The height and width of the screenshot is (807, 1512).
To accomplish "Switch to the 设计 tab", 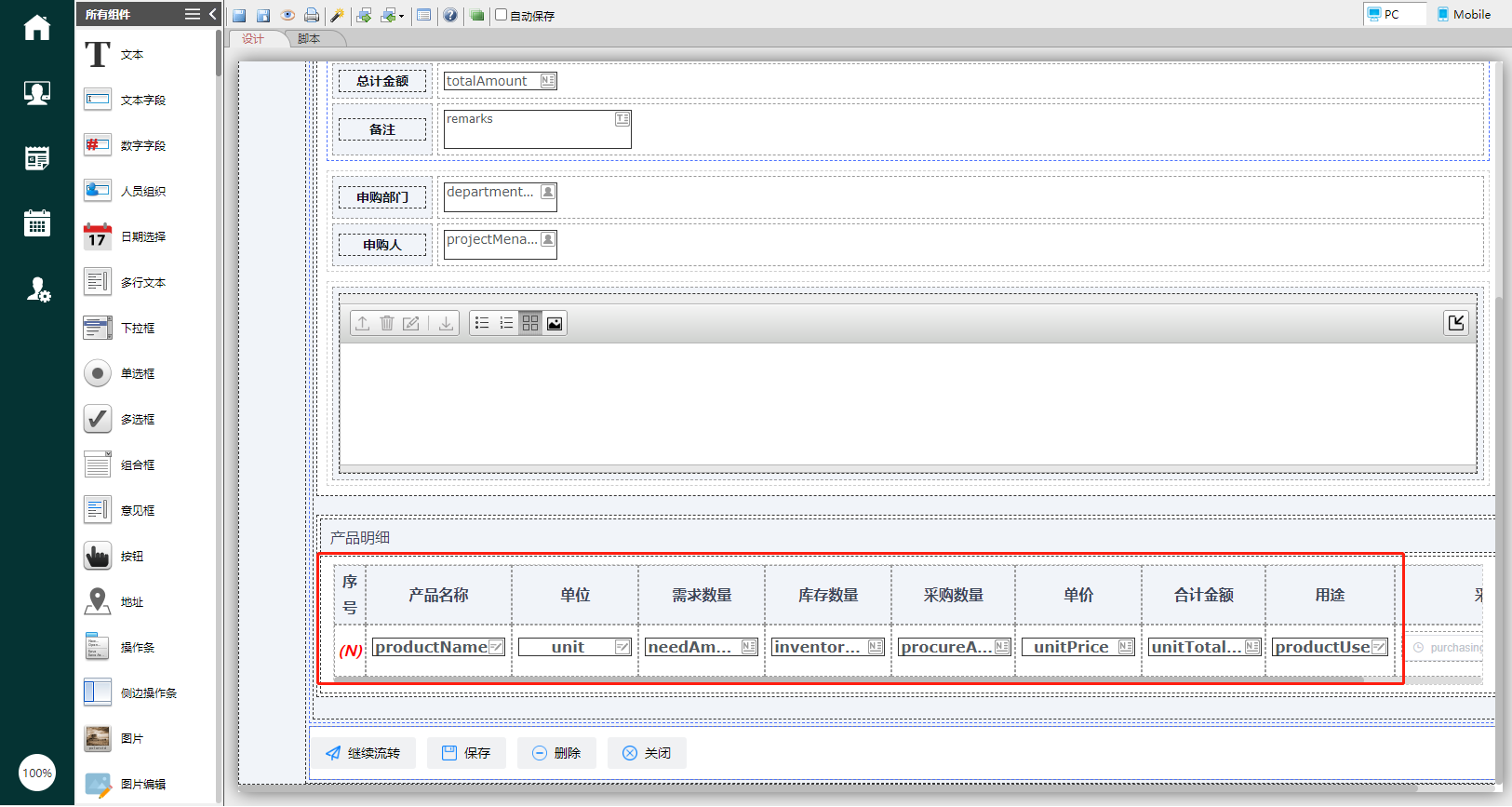I will tap(253, 39).
